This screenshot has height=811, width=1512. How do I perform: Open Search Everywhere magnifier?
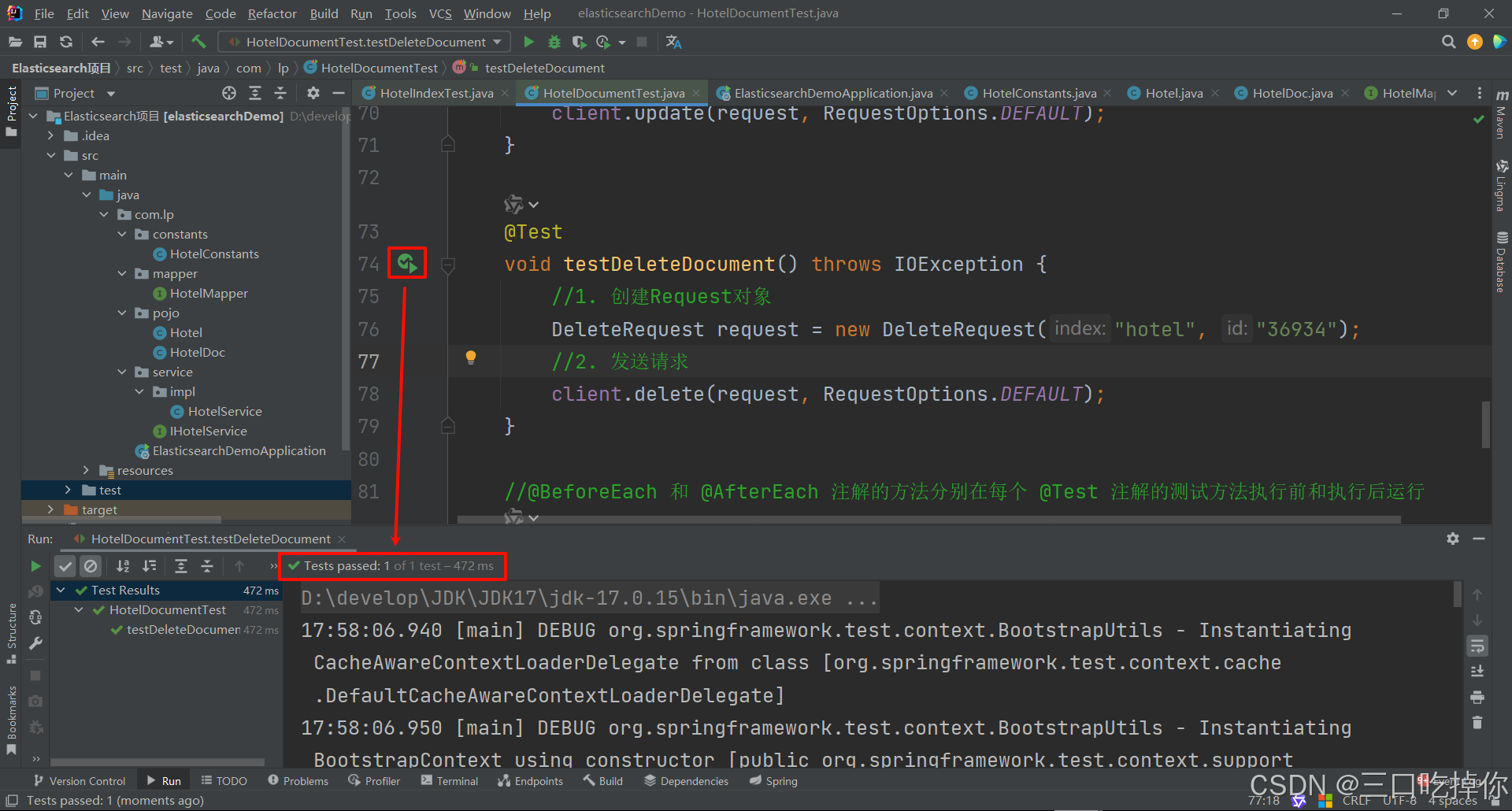1448,42
